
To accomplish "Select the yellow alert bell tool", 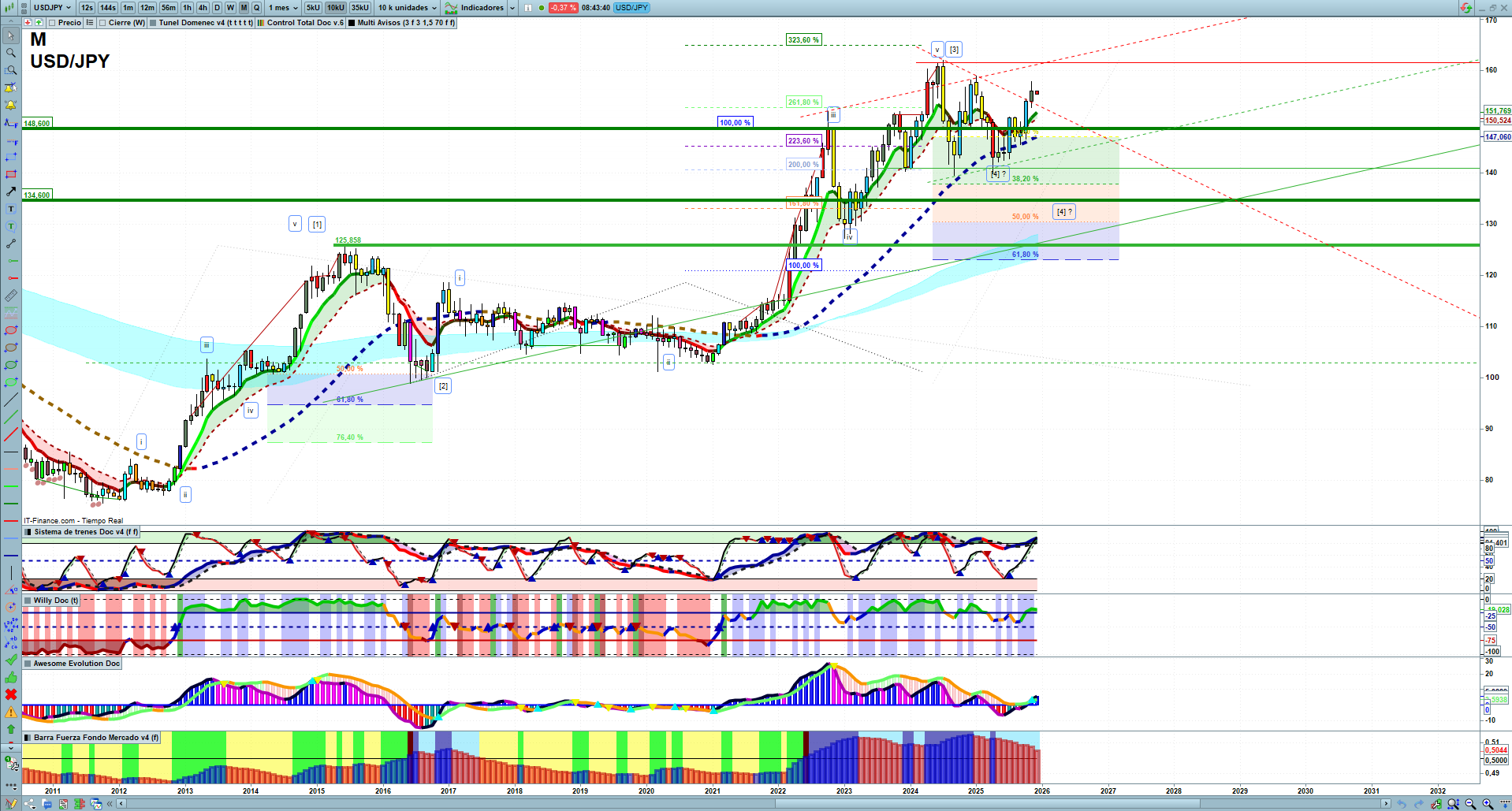I will tap(11, 105).
